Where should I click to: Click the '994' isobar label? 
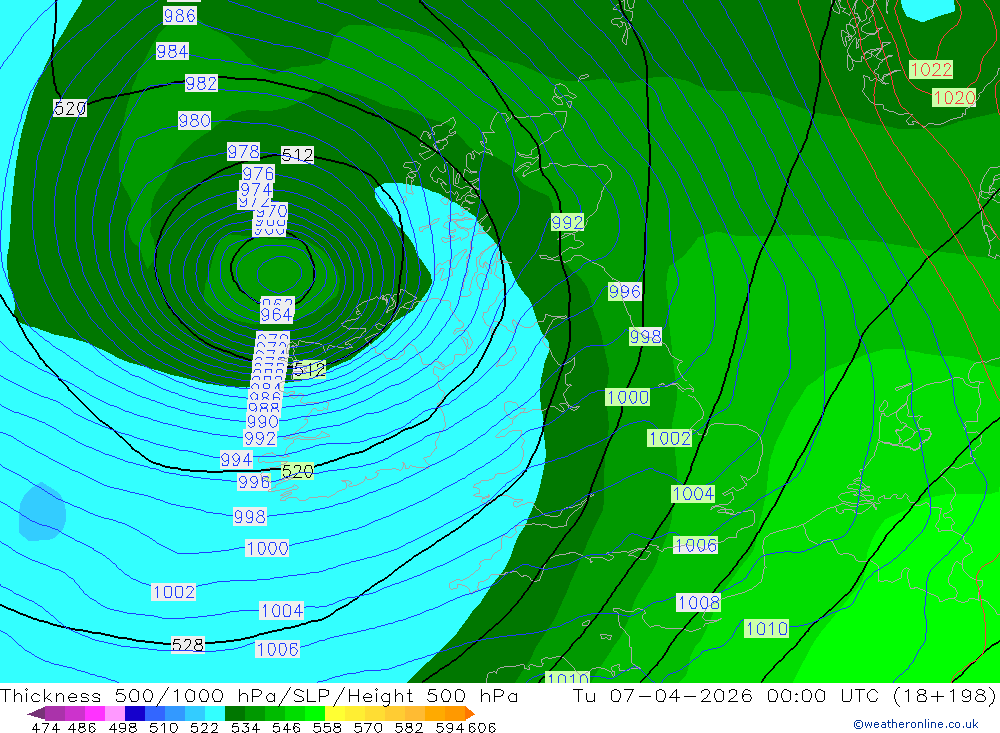point(236,460)
